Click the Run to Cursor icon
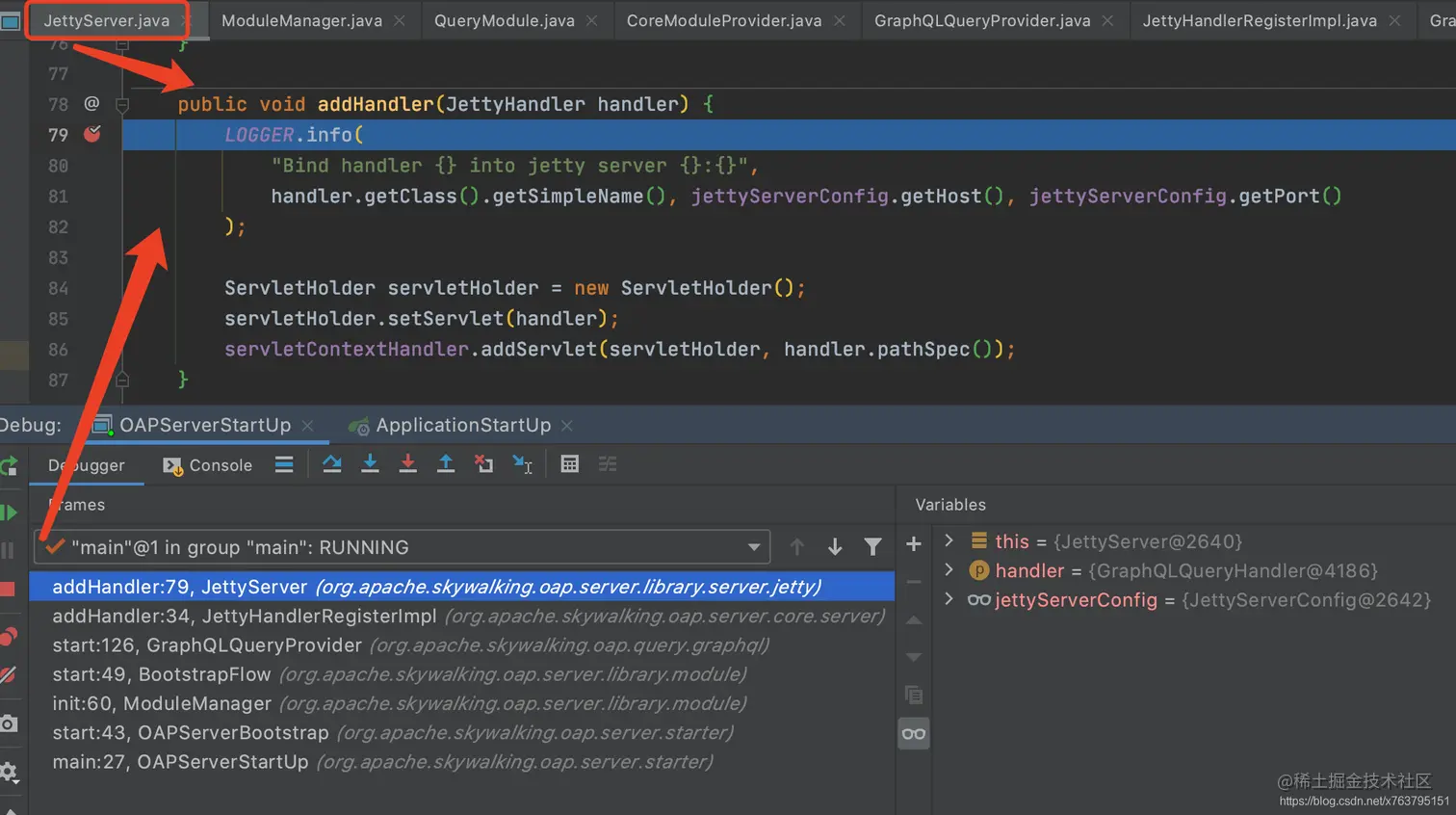 [x=522, y=464]
